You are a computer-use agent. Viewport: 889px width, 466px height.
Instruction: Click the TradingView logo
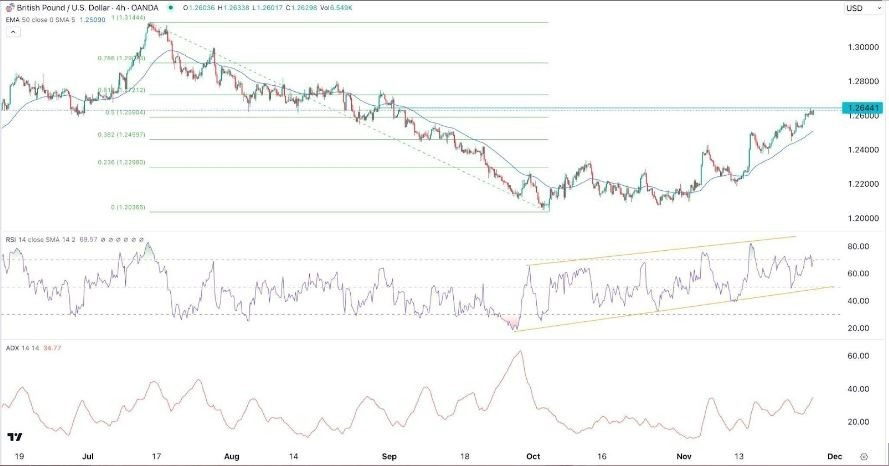coord(15,437)
